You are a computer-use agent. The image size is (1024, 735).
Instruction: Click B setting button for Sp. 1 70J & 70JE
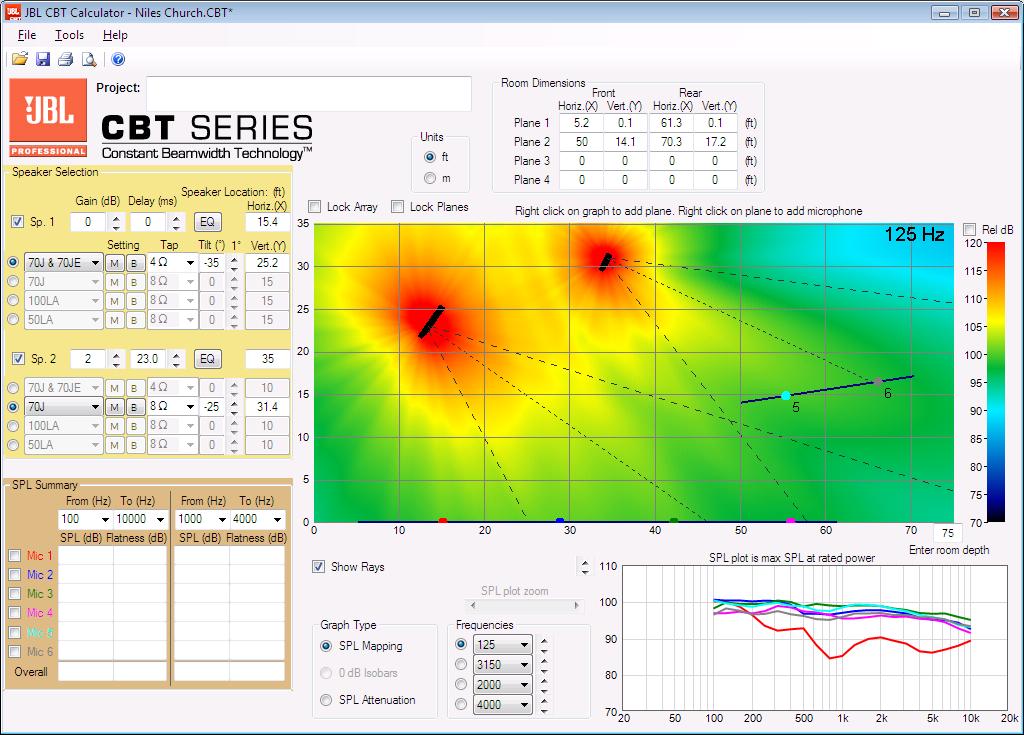click(134, 263)
